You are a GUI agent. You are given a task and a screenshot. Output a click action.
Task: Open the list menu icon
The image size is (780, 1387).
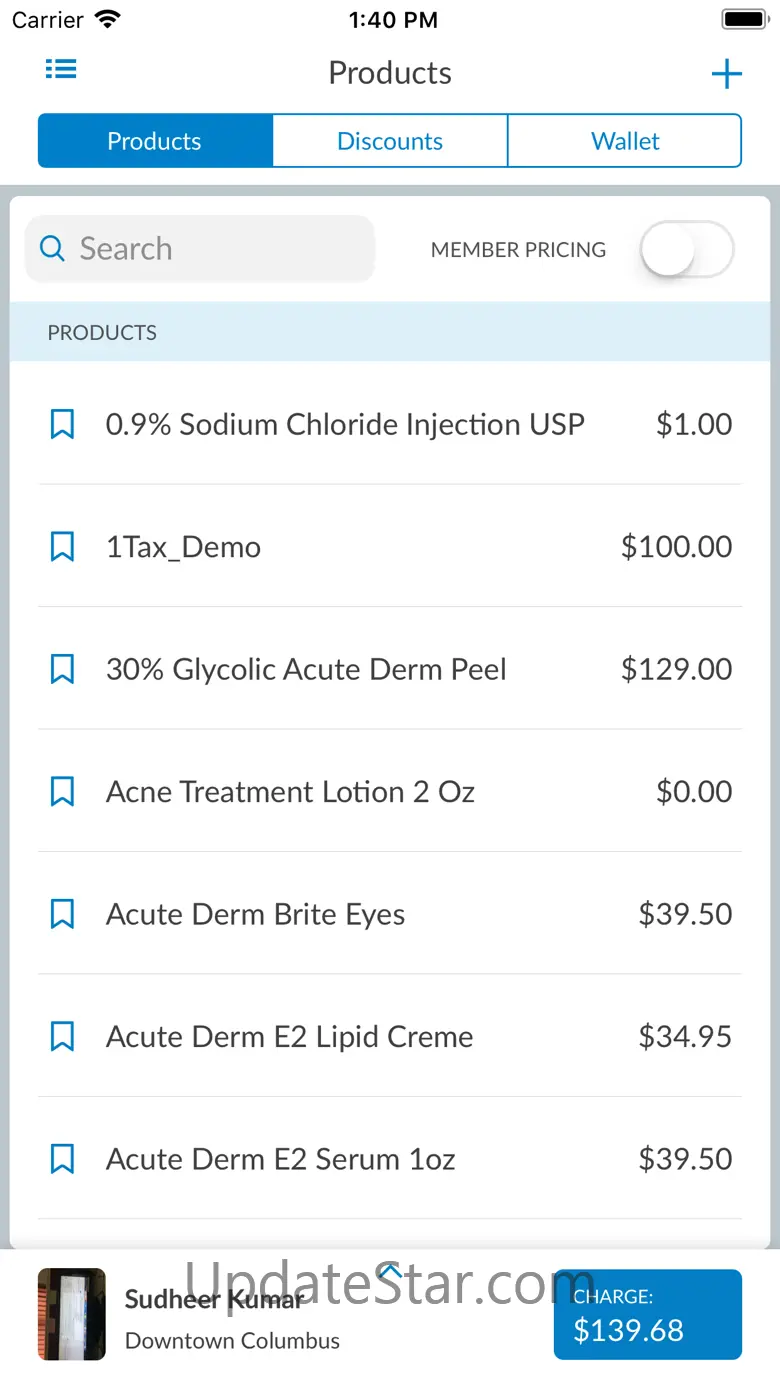61,69
